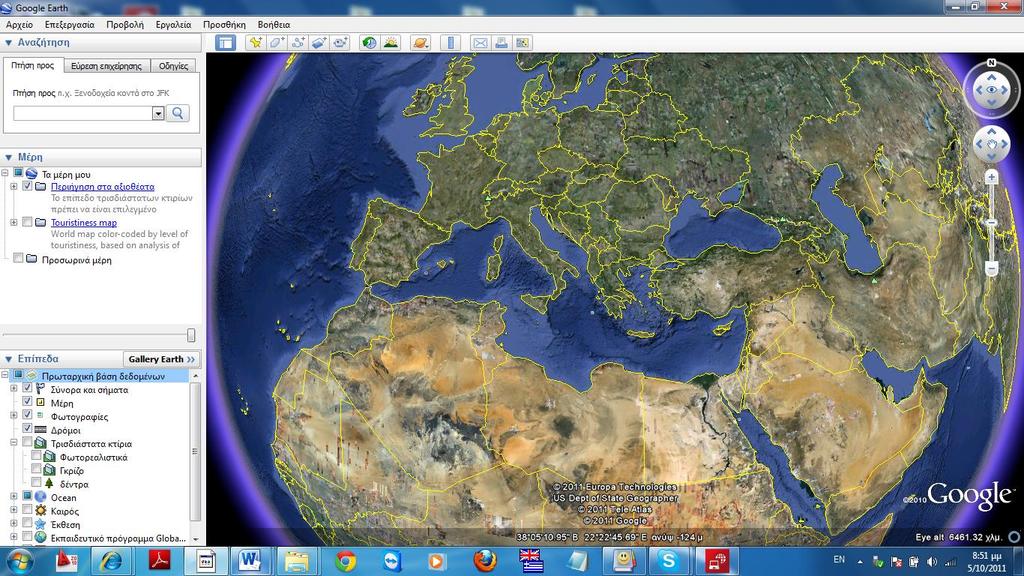The height and width of the screenshot is (576, 1024).
Task: Print the current view
Action: 501,43
